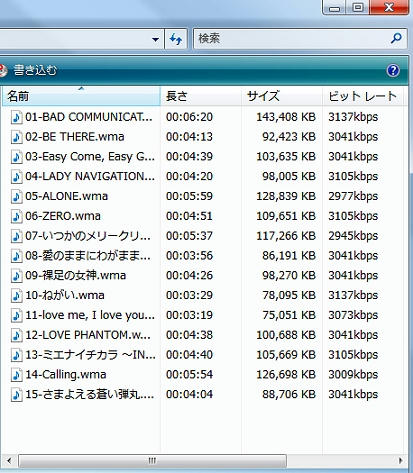
Task: Select music icon of 06-ZERO.wma
Action: click(17, 216)
